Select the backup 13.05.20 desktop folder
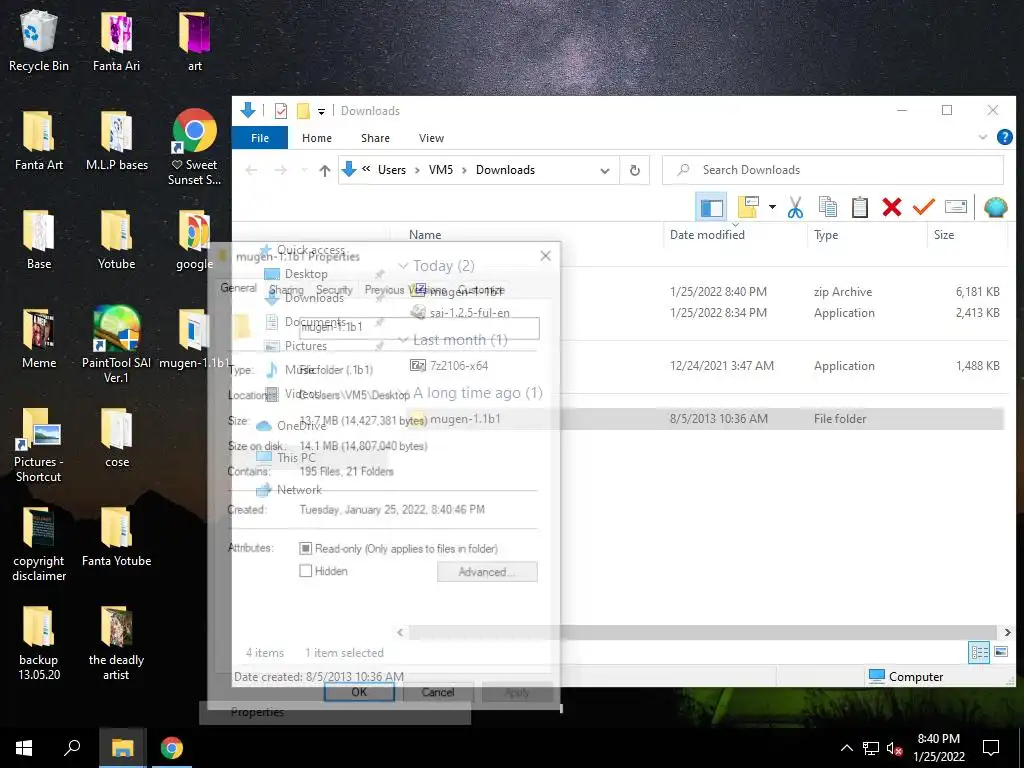The height and width of the screenshot is (768, 1024). pos(39,643)
